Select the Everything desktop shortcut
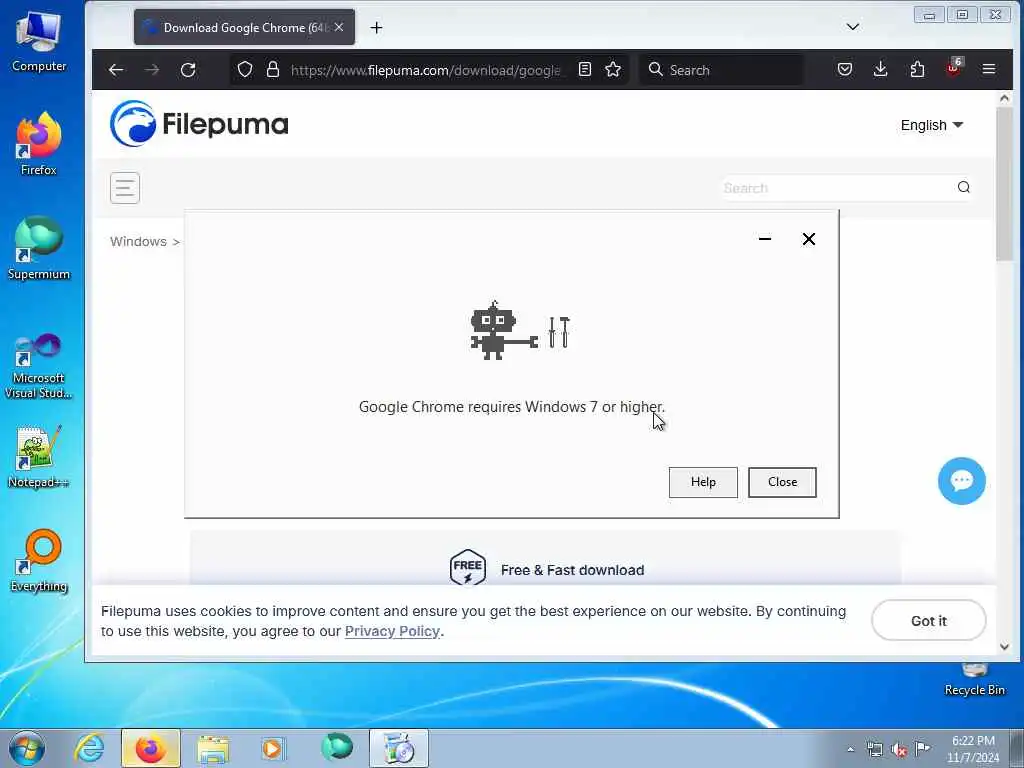This screenshot has width=1024, height=768. [x=39, y=562]
